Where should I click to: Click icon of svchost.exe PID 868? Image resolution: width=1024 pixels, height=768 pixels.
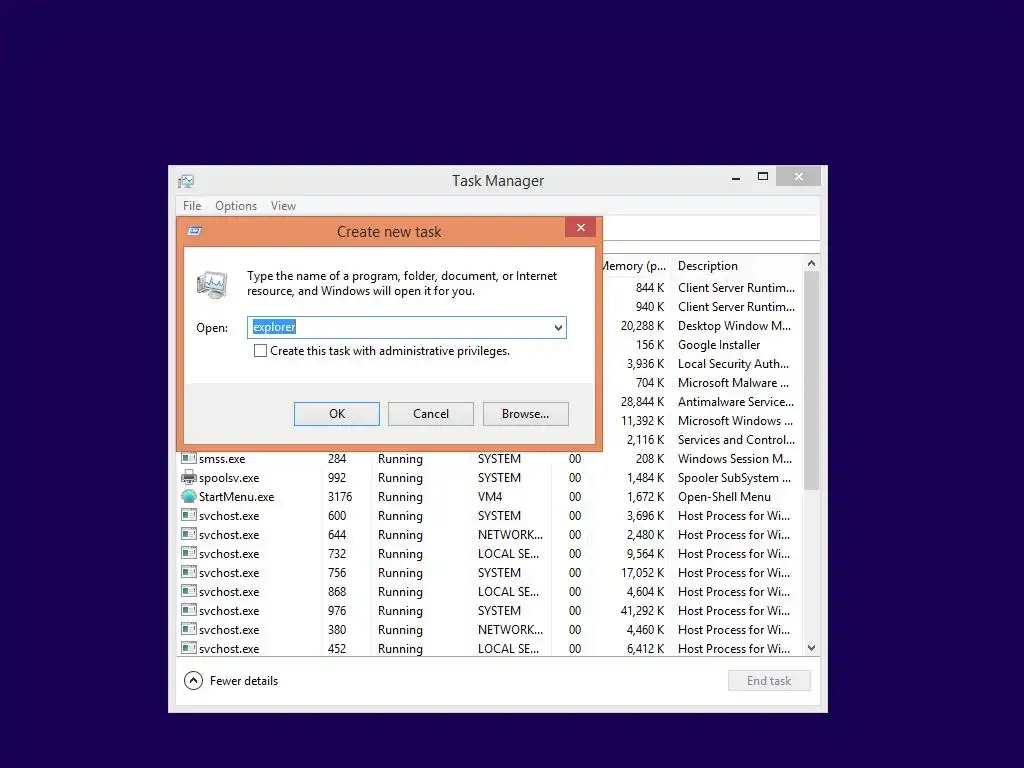click(x=189, y=591)
